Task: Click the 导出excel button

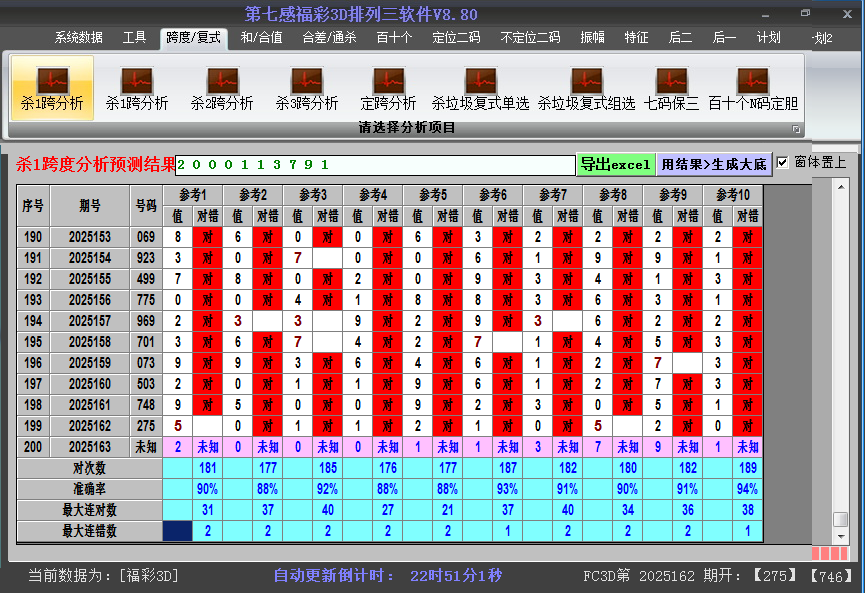Action: tap(616, 164)
